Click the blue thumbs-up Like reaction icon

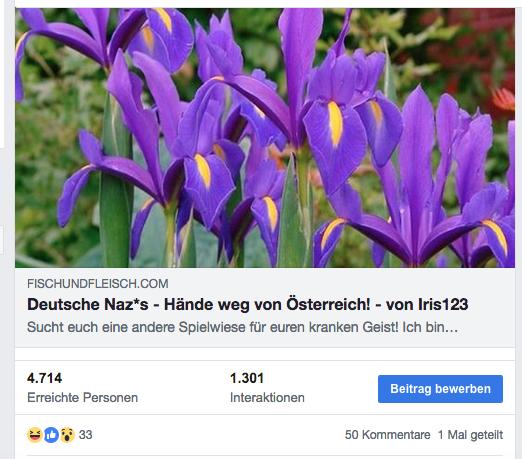(51, 435)
